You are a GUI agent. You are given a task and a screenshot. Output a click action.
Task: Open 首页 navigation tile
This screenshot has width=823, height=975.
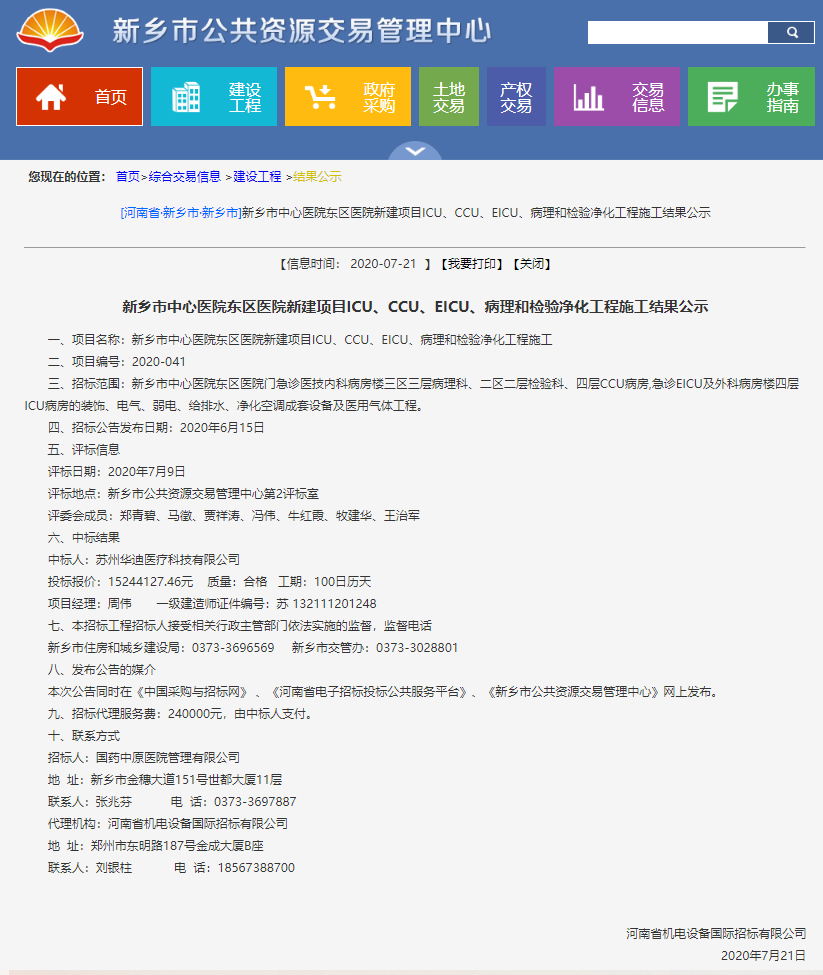click(80, 96)
